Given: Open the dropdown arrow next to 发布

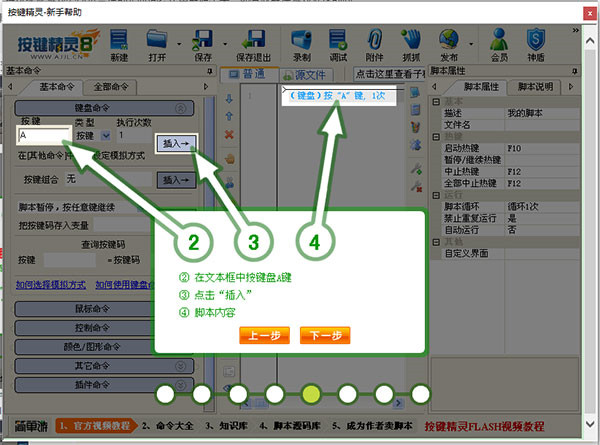Looking at the screenshot, I should click(x=471, y=44).
